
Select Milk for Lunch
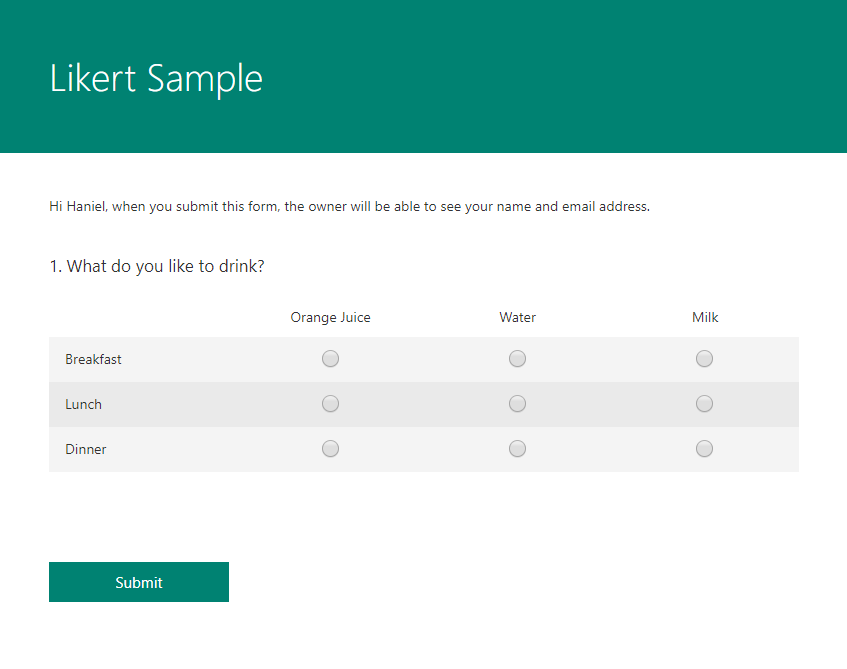(x=704, y=403)
